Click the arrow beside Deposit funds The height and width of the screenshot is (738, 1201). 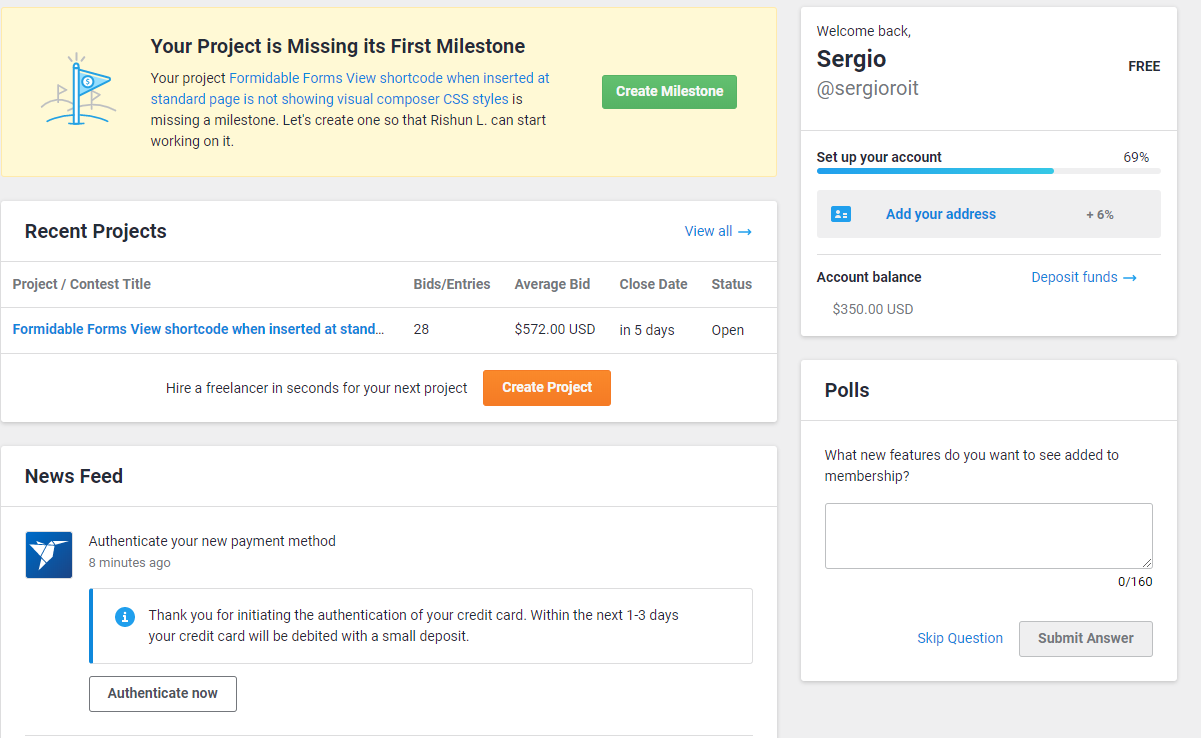point(1130,278)
